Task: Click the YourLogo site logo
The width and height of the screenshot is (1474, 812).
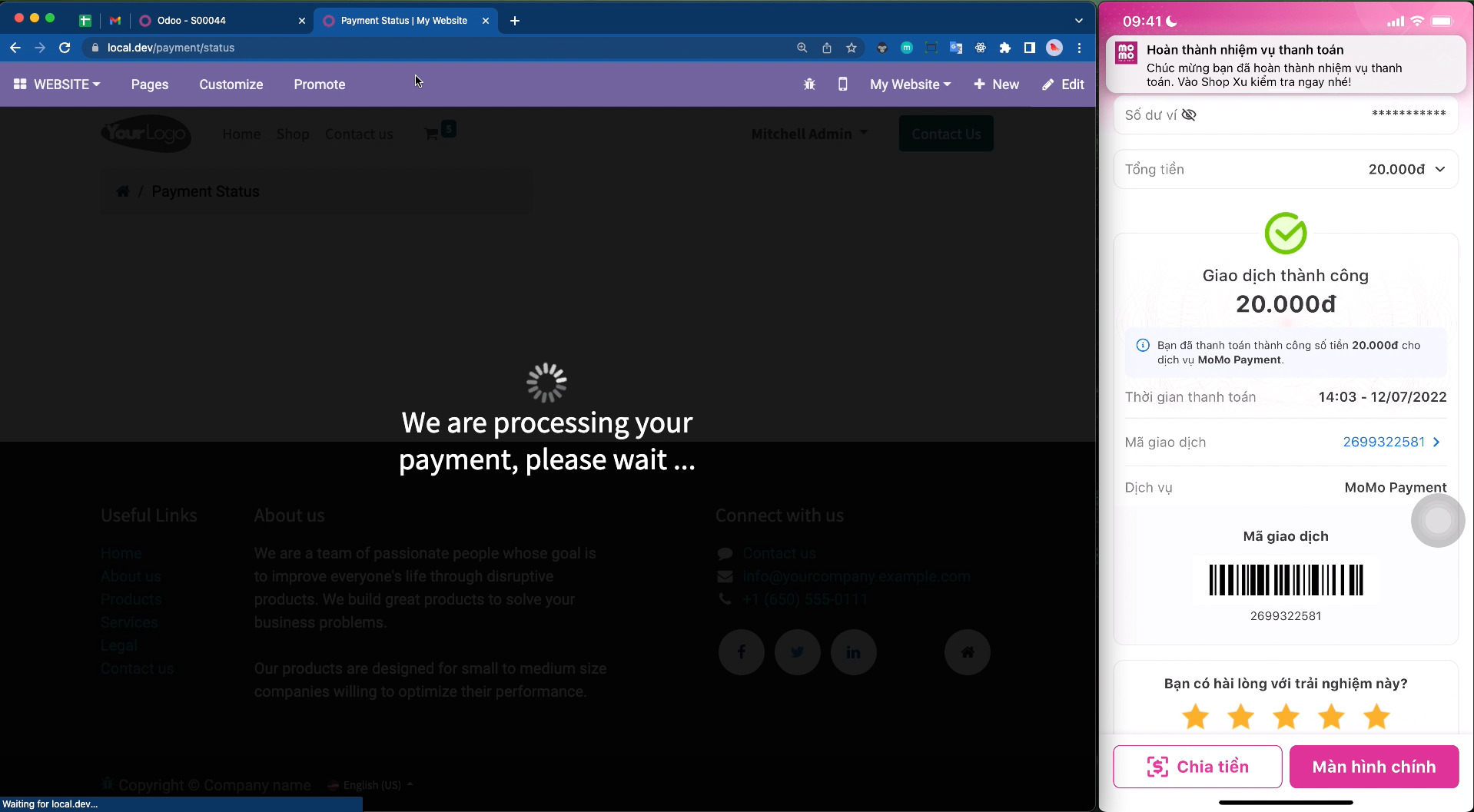Action: [146, 134]
